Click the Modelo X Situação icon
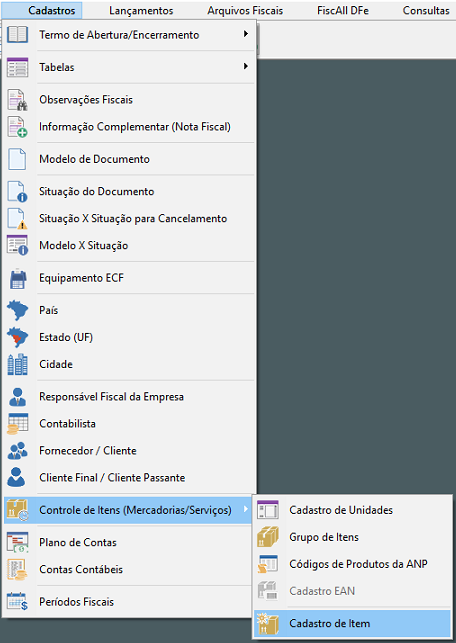Screen dimensions: 456x643 tap(17, 245)
